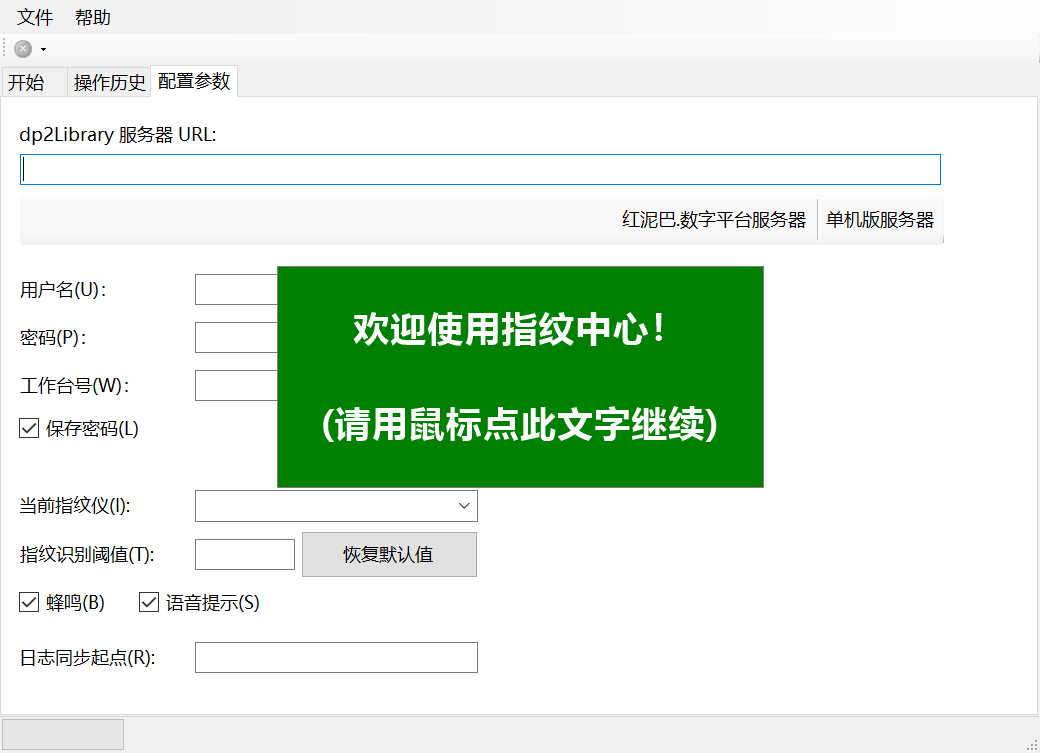This screenshot has width=1040, height=753.
Task: Click the 红泥巴.数字平台服务器 button
Action: [716, 219]
